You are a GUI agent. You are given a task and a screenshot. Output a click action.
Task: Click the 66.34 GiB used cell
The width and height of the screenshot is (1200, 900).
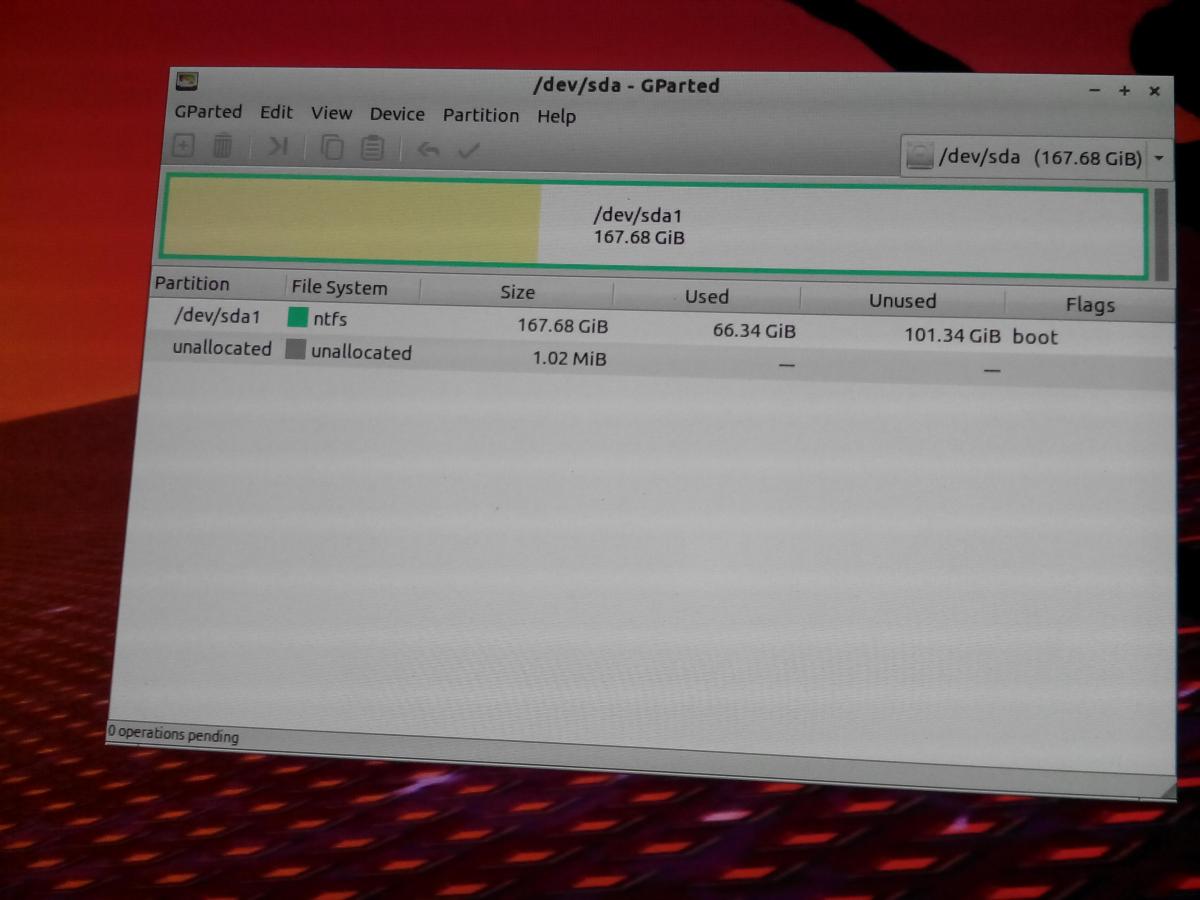[x=754, y=330]
